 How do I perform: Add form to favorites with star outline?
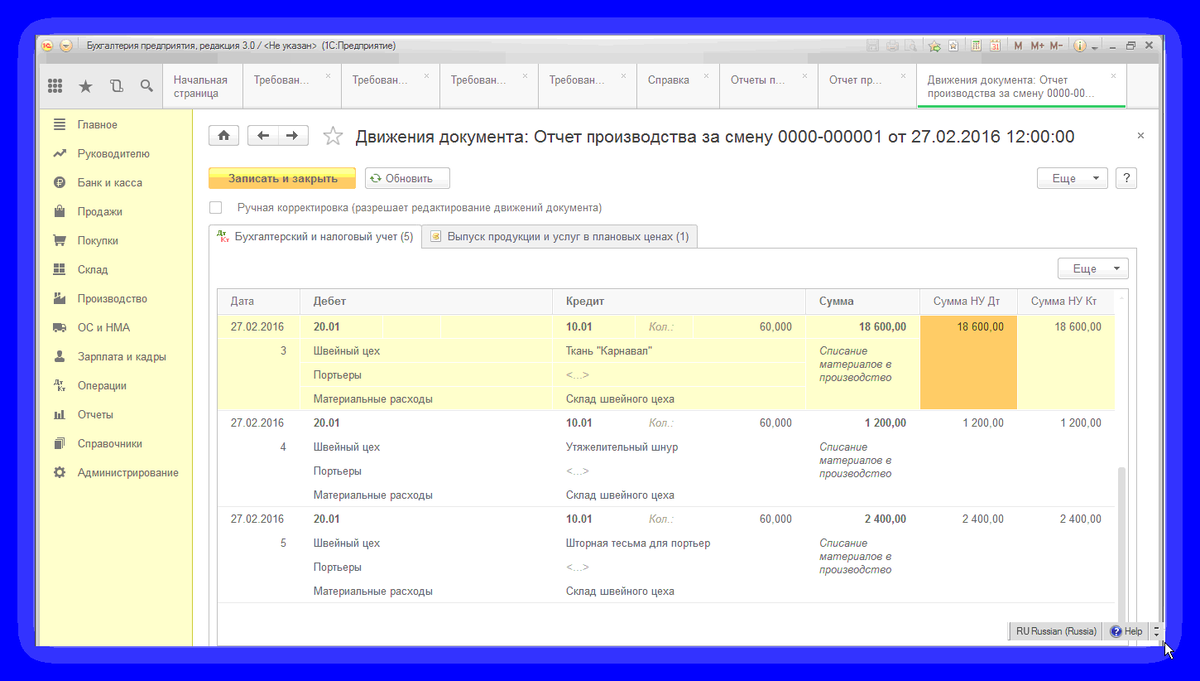point(333,136)
